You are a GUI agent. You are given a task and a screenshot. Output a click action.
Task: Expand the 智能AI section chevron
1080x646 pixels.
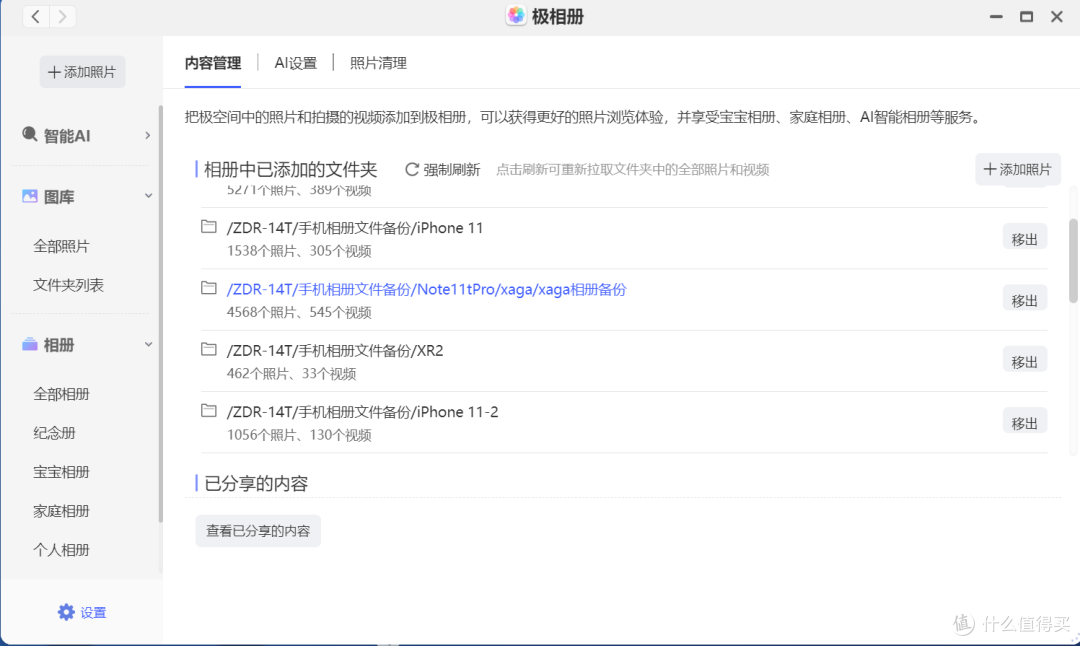click(x=147, y=136)
